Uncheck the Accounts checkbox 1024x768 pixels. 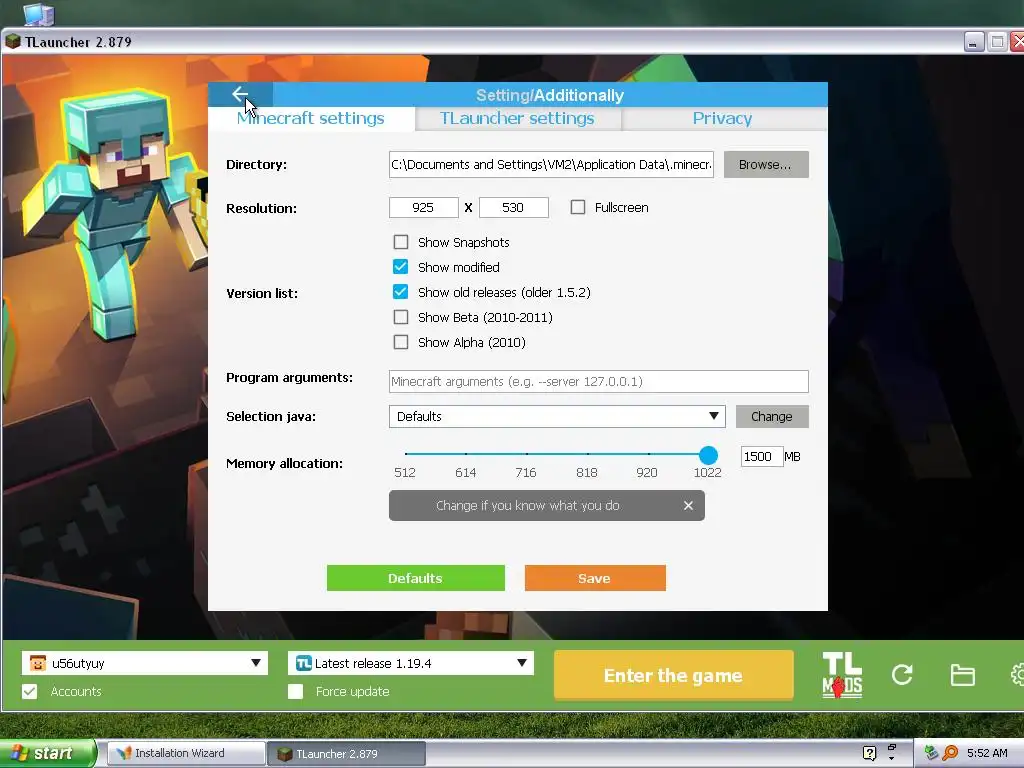(29, 691)
